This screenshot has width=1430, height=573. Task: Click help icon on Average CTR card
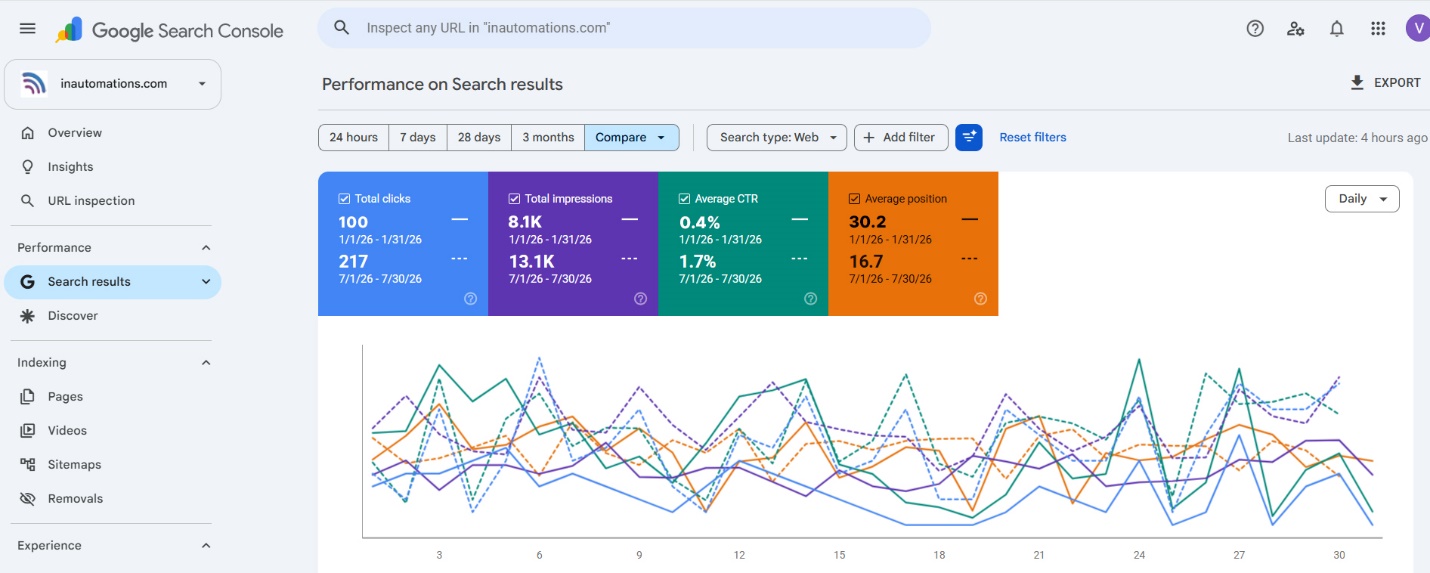[x=810, y=298]
